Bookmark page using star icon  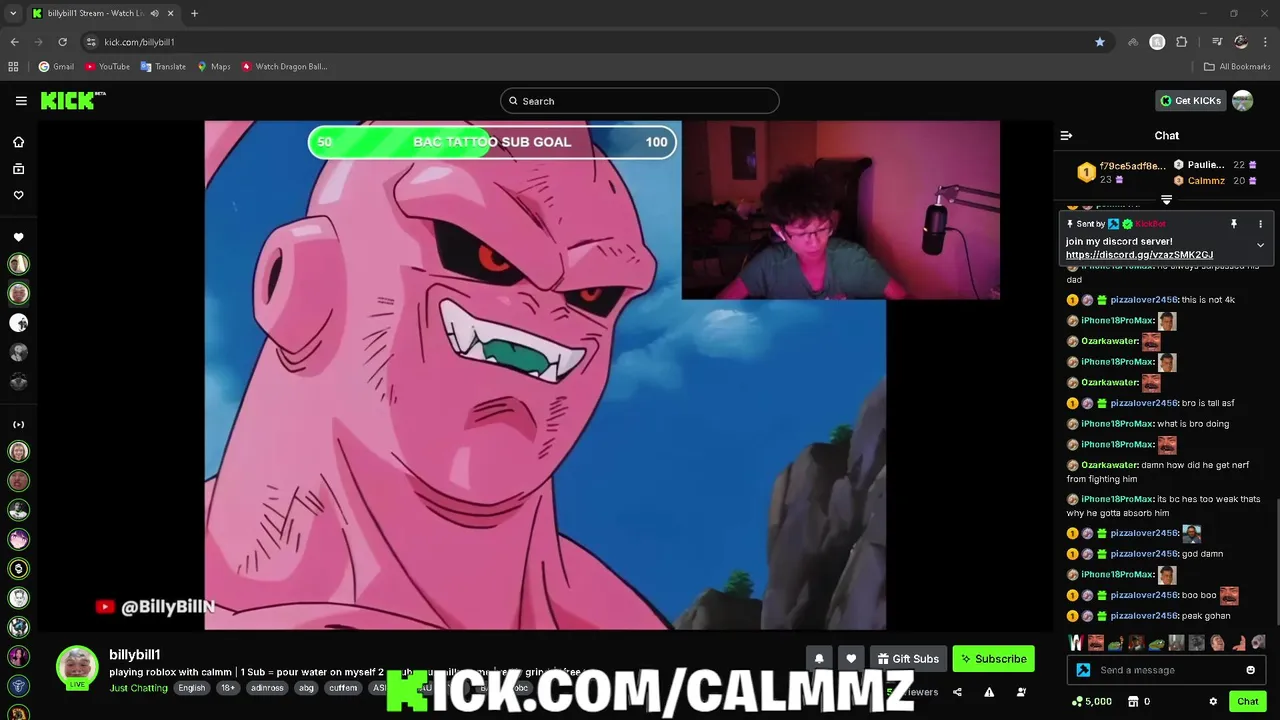1100,42
